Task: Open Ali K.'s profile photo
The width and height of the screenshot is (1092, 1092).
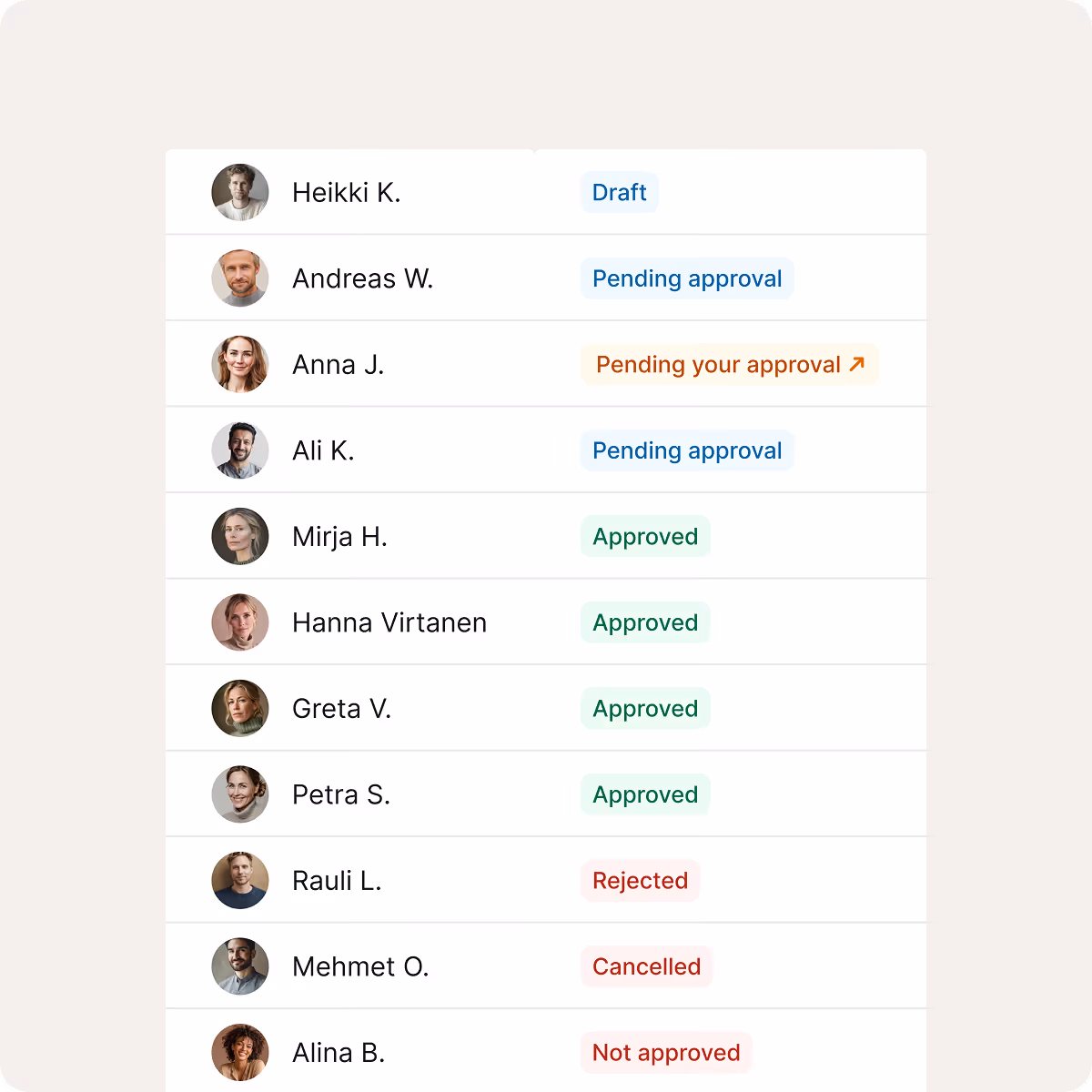Action: click(x=240, y=450)
